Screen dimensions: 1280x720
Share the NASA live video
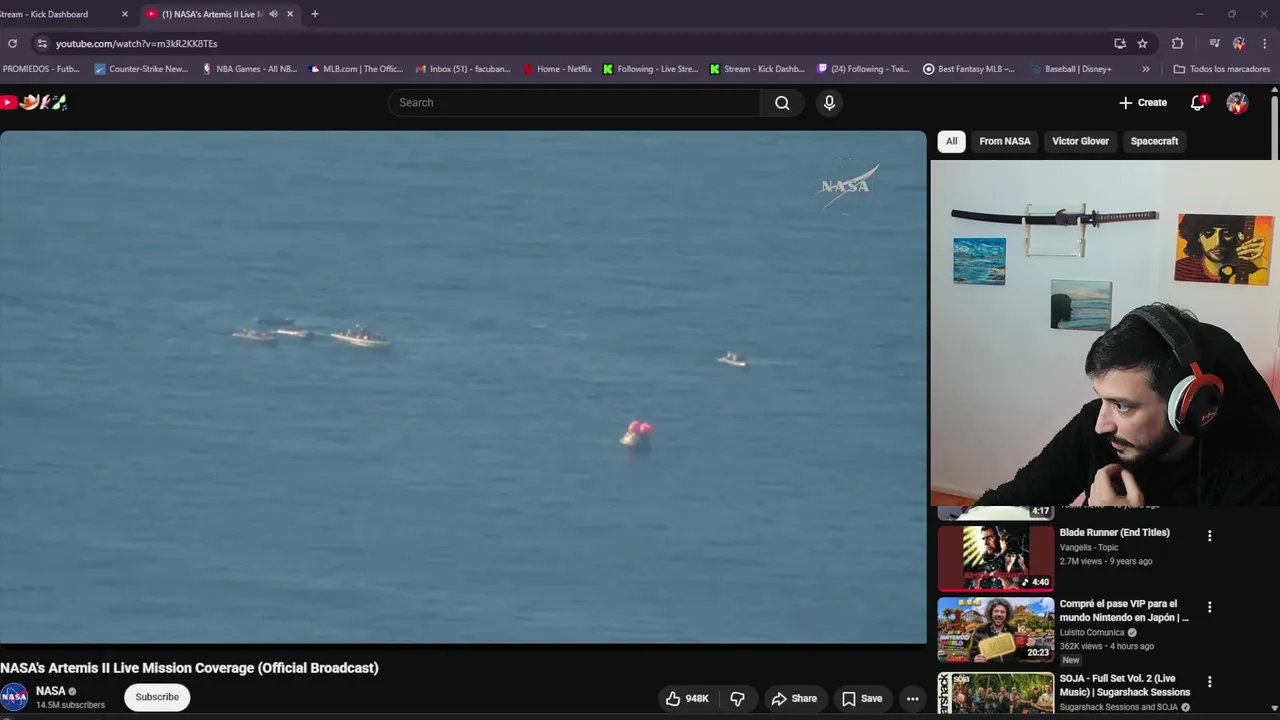pos(794,698)
